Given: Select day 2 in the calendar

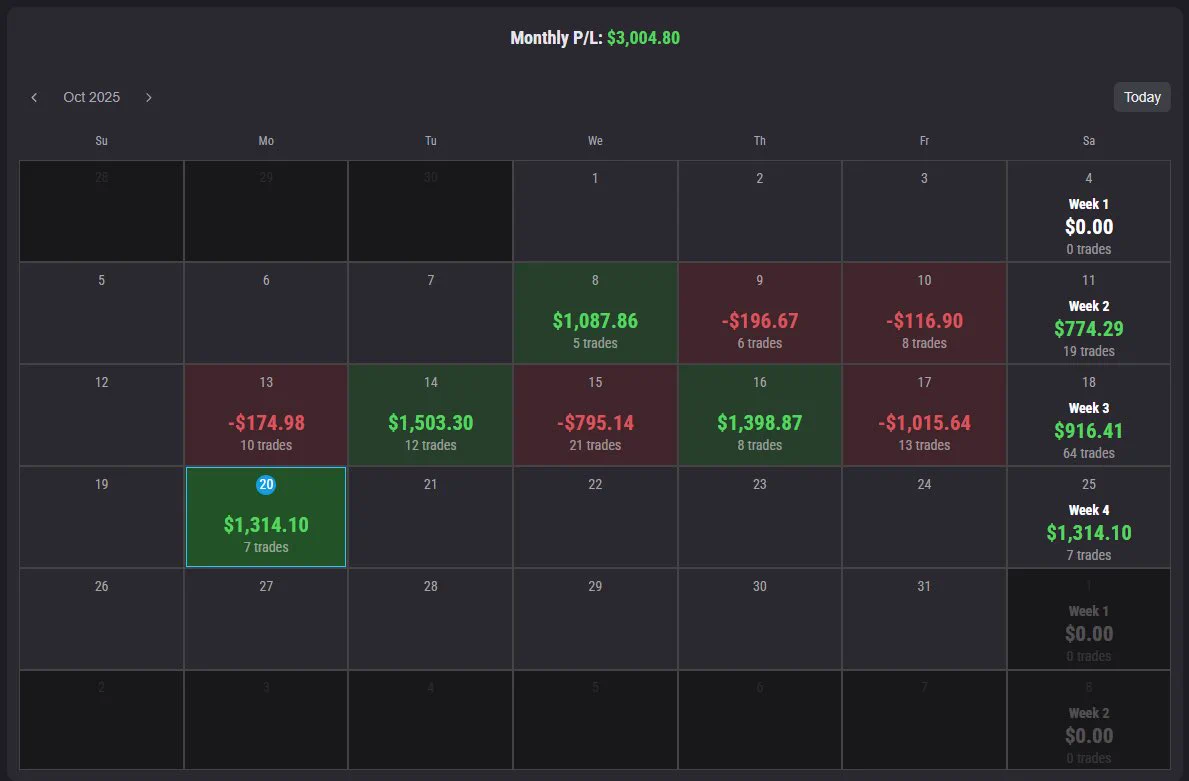Looking at the screenshot, I should pyautogui.click(x=760, y=212).
